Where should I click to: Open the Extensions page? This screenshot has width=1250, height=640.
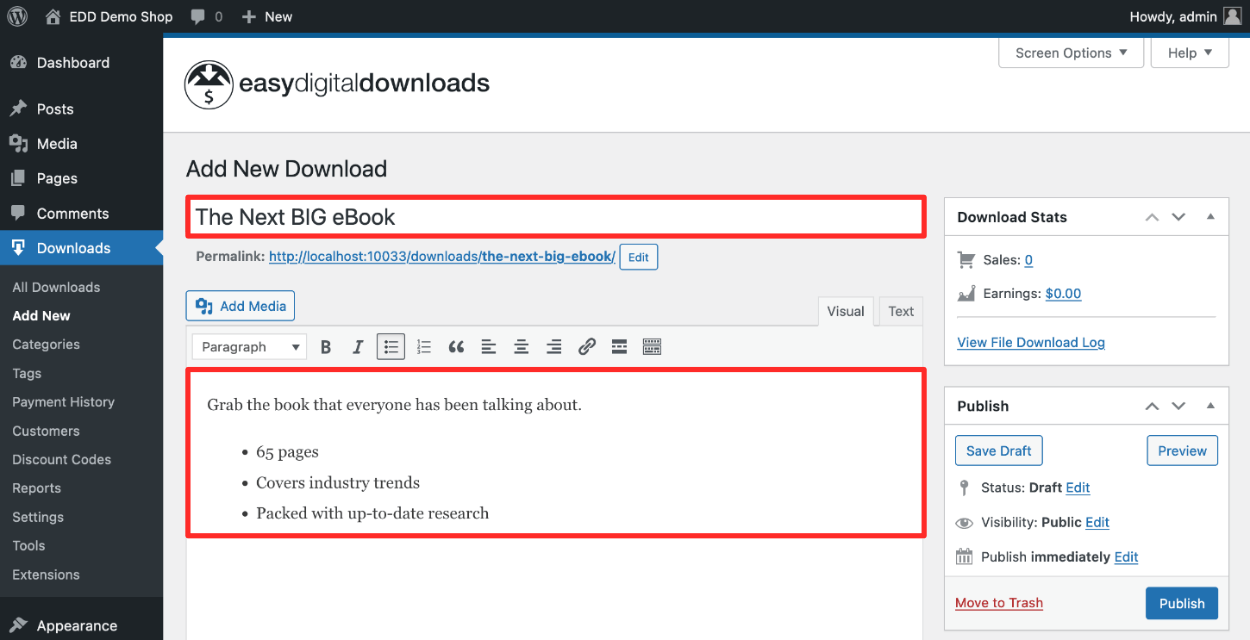[x=46, y=575]
